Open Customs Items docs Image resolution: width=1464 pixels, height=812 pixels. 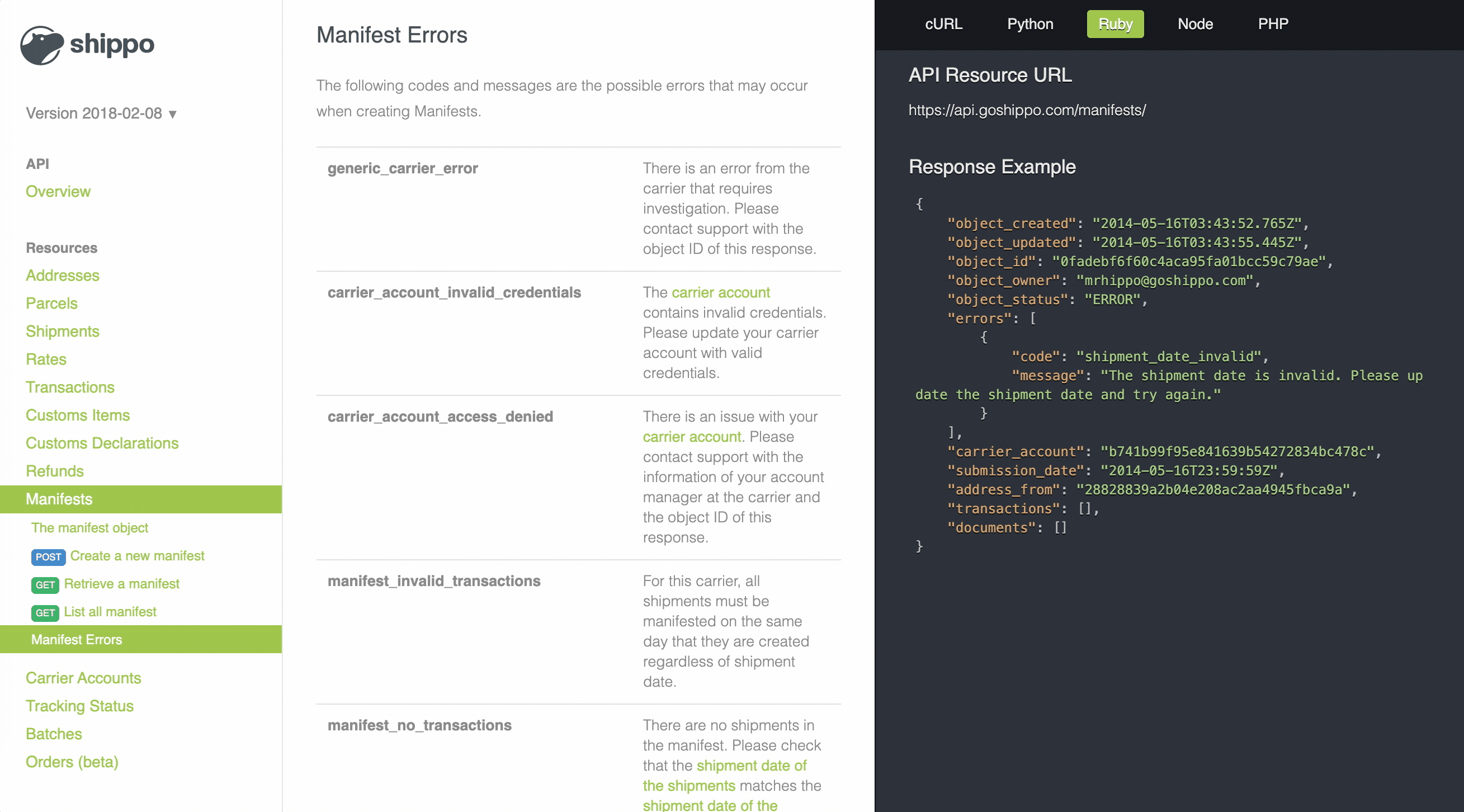pyautogui.click(x=78, y=415)
